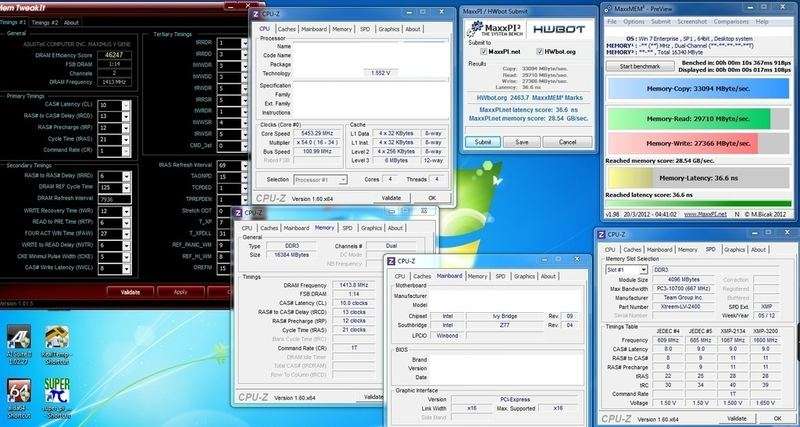Open CAS# Write Latency dropdown
Viewport: 800px width, 427px height.
[127, 268]
